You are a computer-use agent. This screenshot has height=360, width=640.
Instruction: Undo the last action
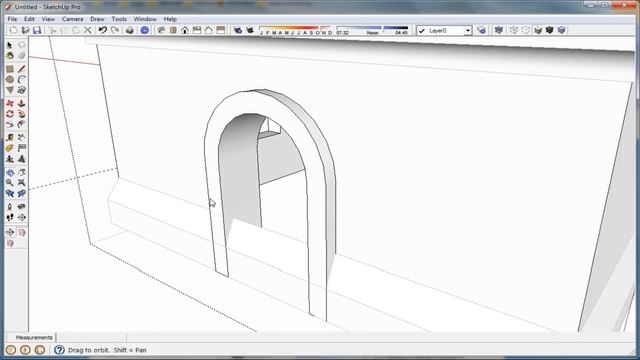pyautogui.click(x=102, y=30)
